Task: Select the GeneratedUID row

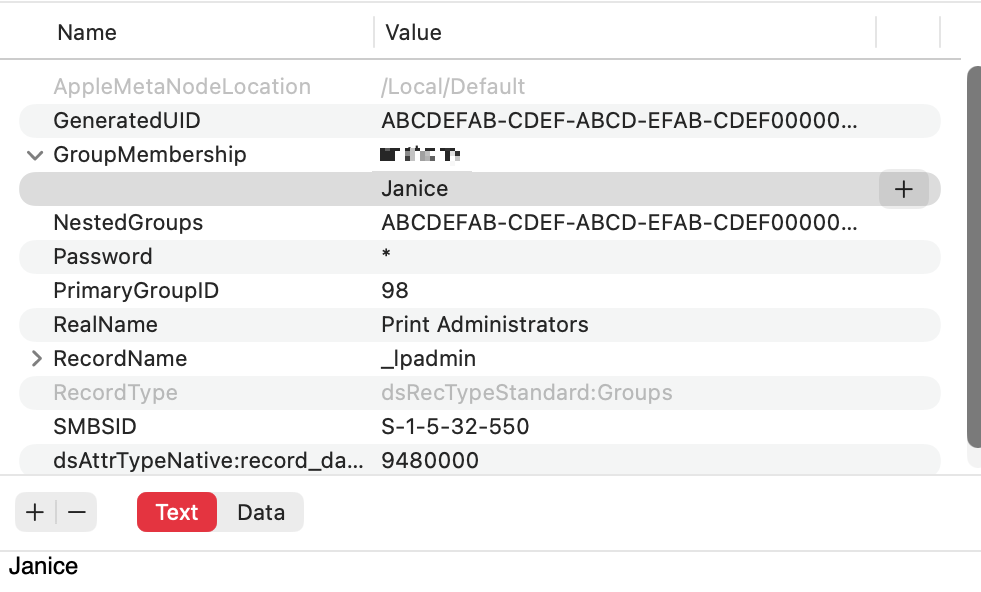Action: pyautogui.click(x=127, y=121)
